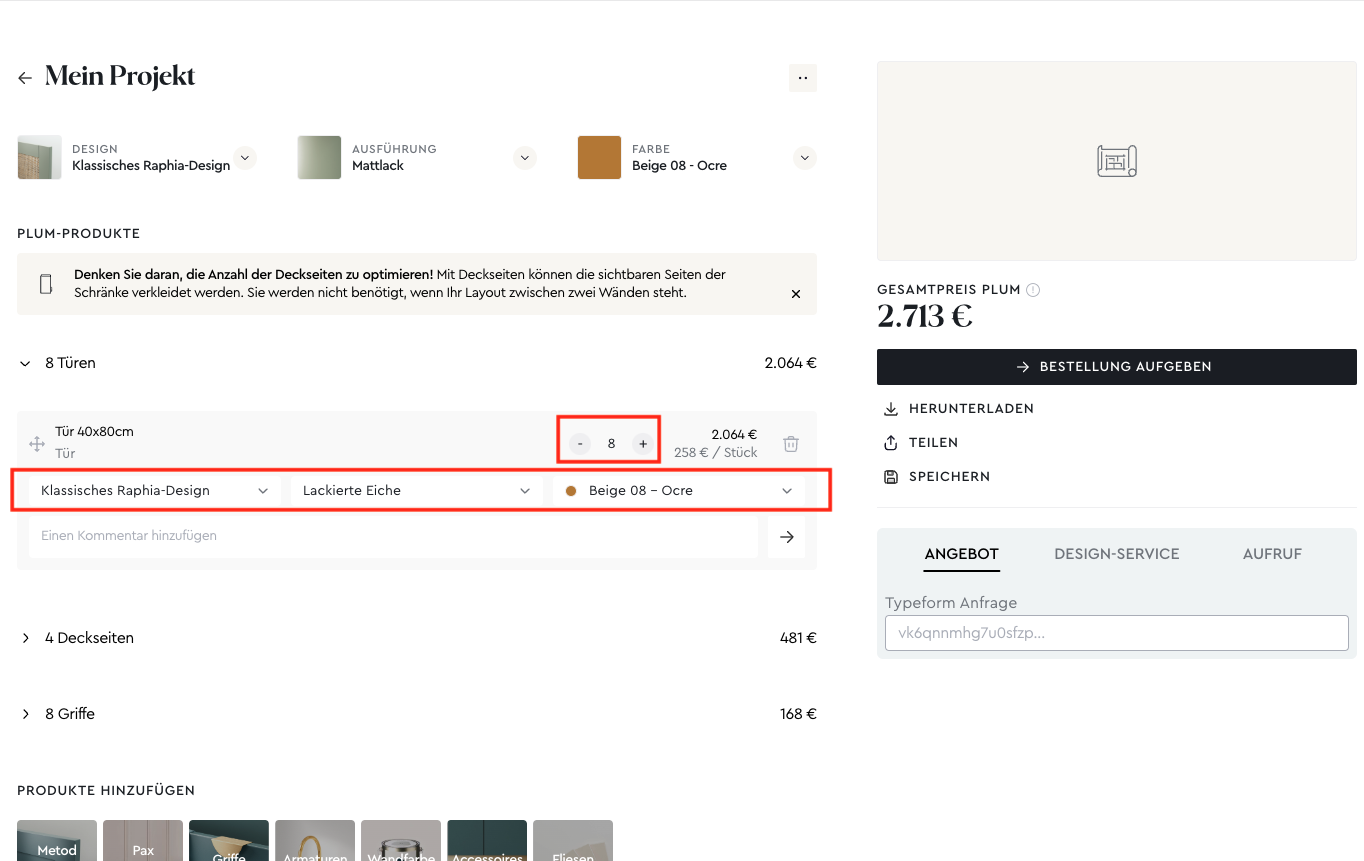Click the Beige 08 - Ocre color swatch
1364x861 pixels.
coord(599,158)
